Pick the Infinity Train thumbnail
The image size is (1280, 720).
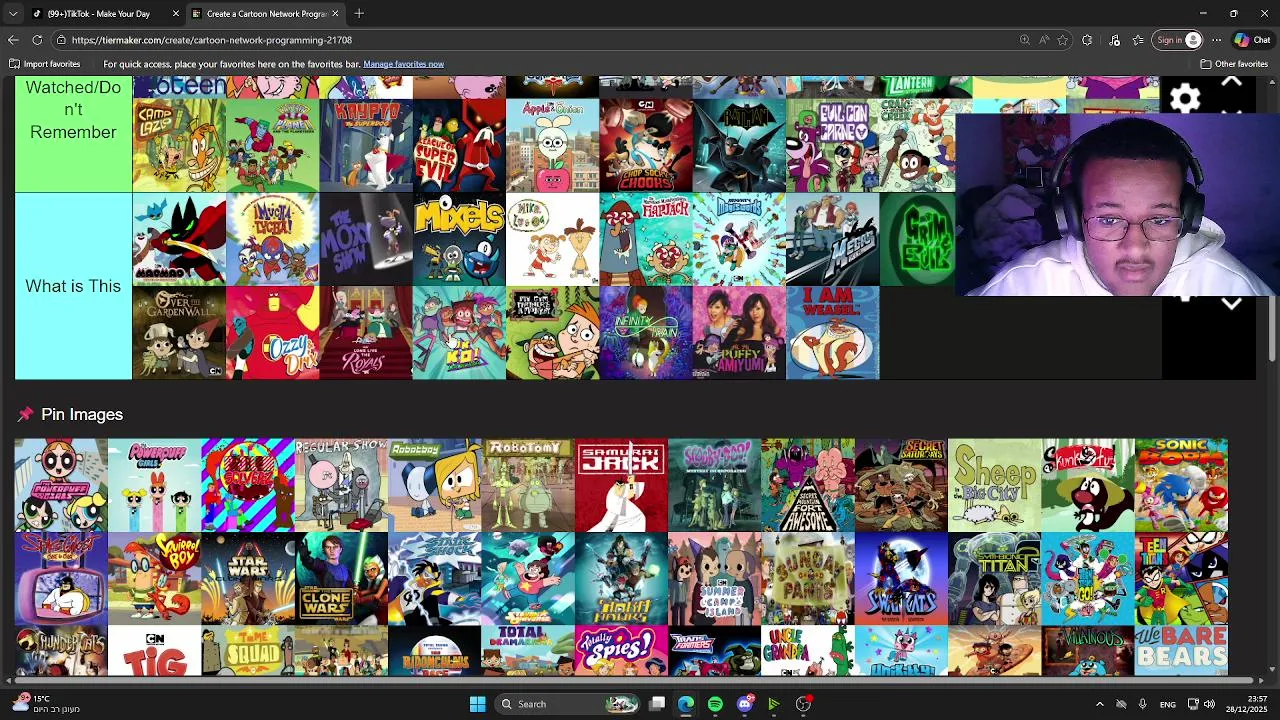(x=646, y=333)
